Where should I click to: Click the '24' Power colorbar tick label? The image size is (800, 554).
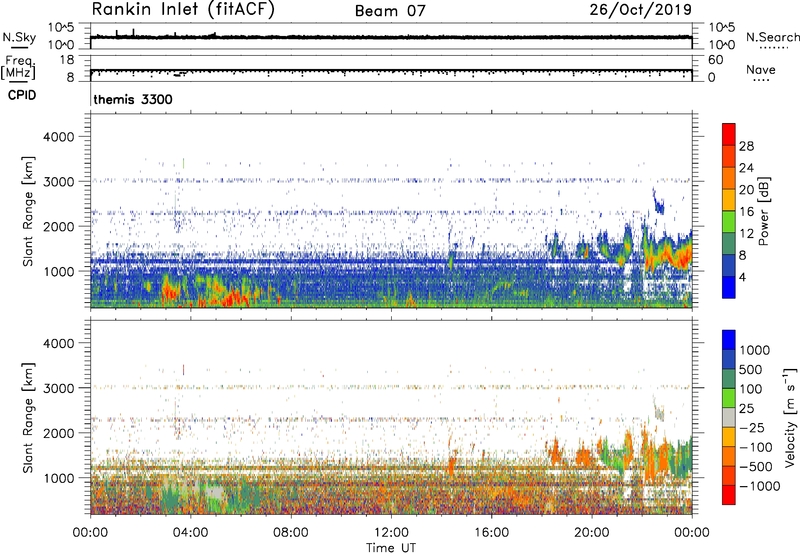coord(746,168)
